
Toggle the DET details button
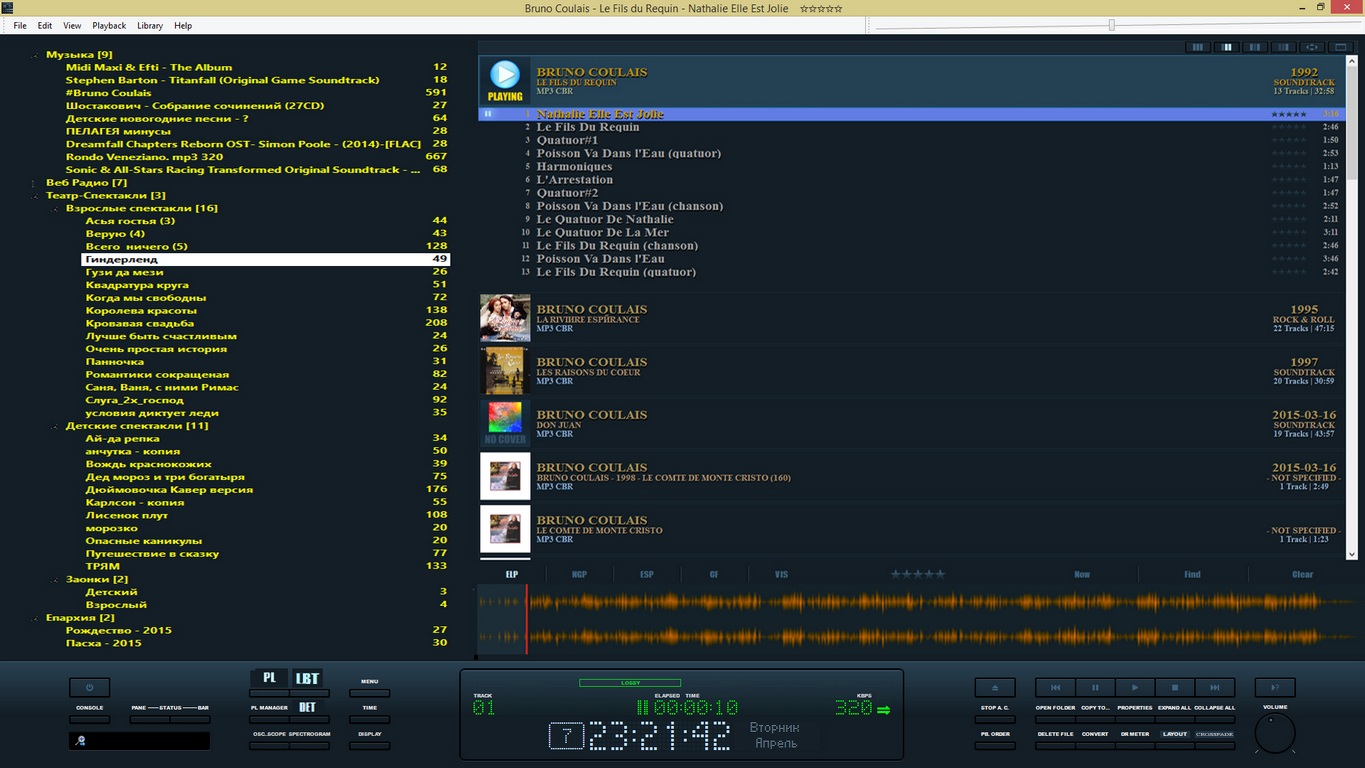[307, 707]
